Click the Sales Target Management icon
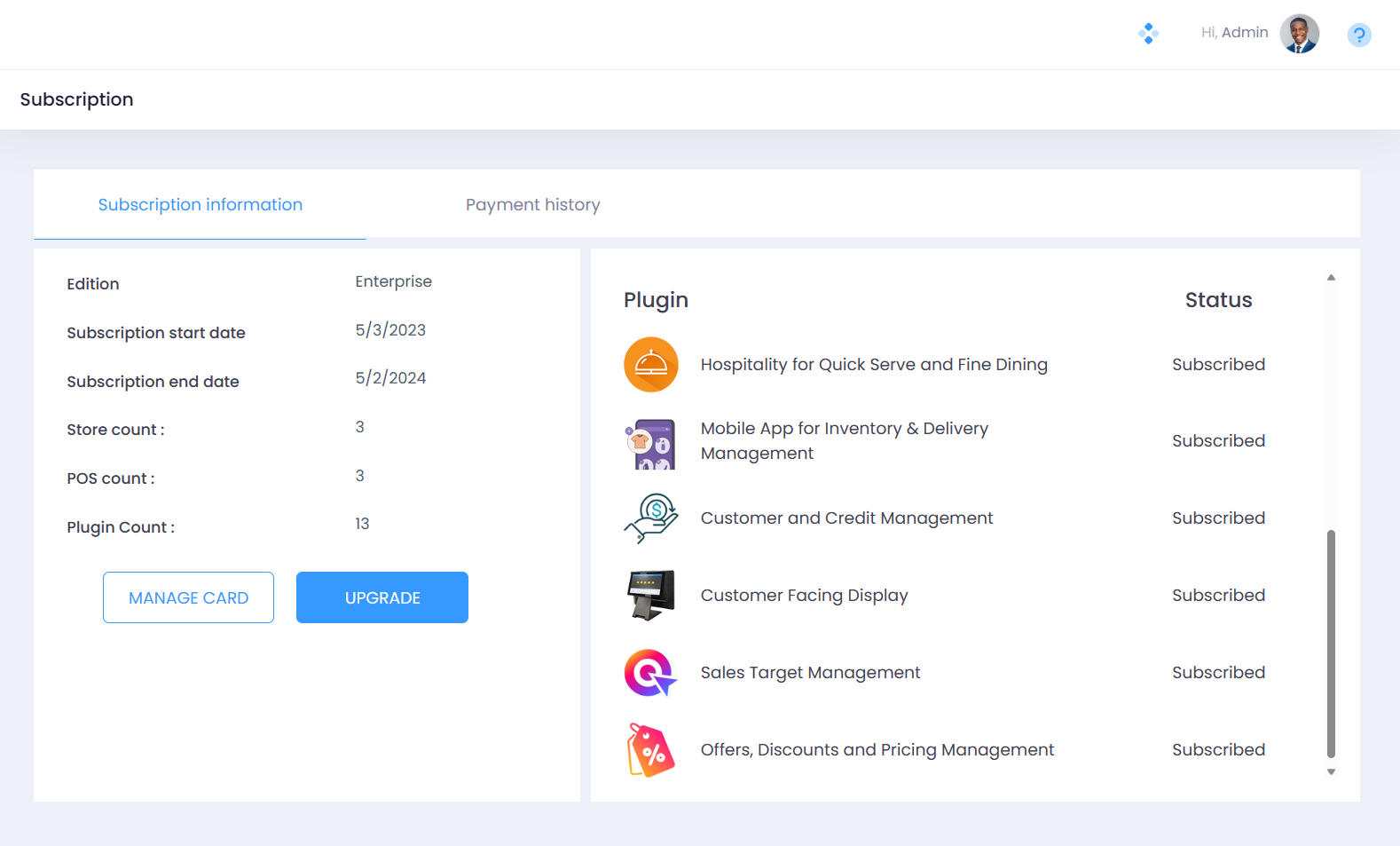Image resolution: width=1400 pixels, height=846 pixels. coord(650,673)
